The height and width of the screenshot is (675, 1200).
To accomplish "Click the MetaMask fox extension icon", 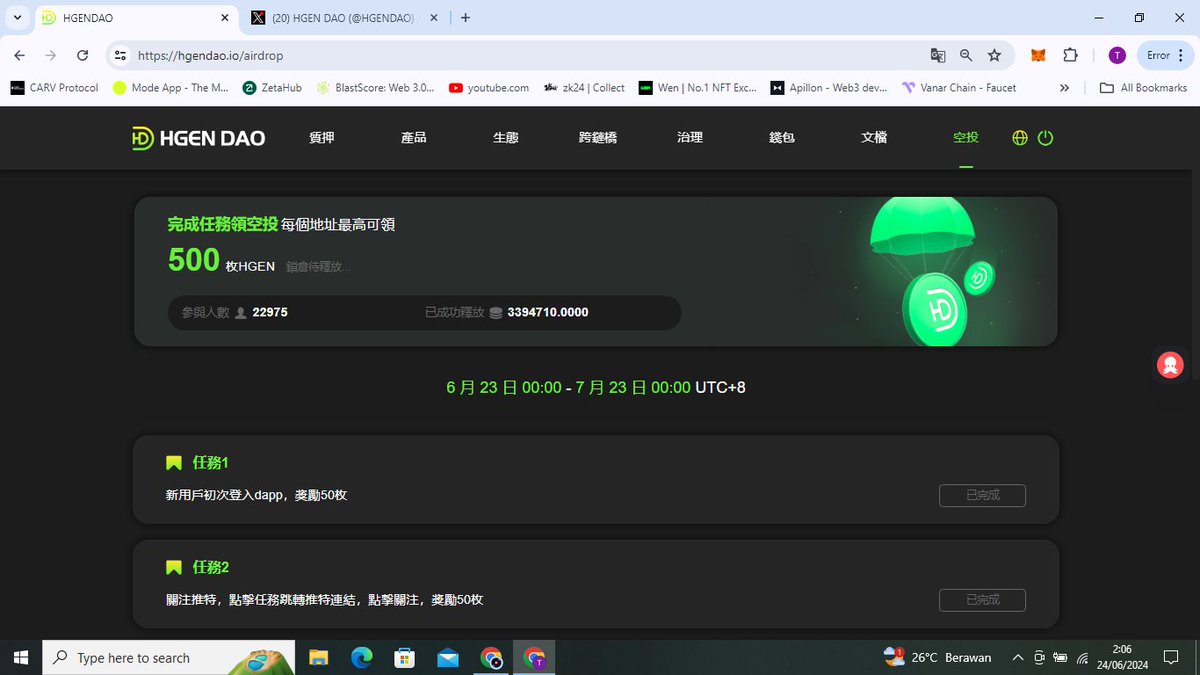I will [1039, 56].
